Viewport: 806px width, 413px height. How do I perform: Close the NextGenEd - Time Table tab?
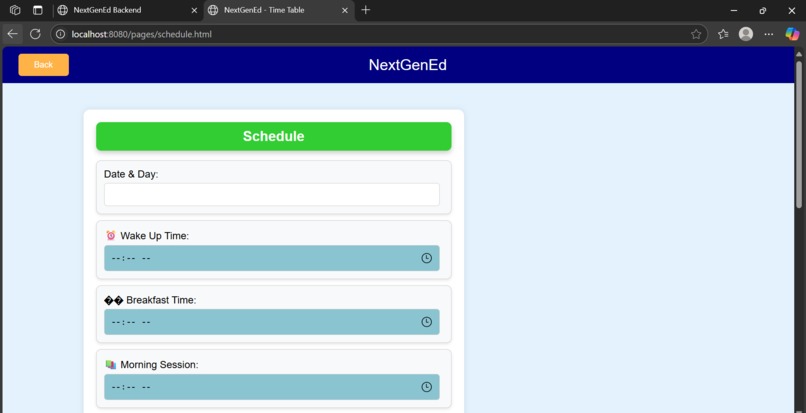(x=345, y=10)
